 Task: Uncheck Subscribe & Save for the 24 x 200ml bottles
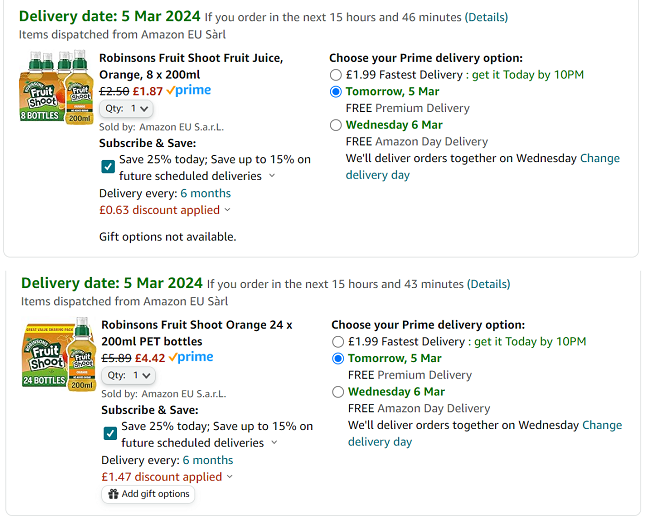[110, 434]
